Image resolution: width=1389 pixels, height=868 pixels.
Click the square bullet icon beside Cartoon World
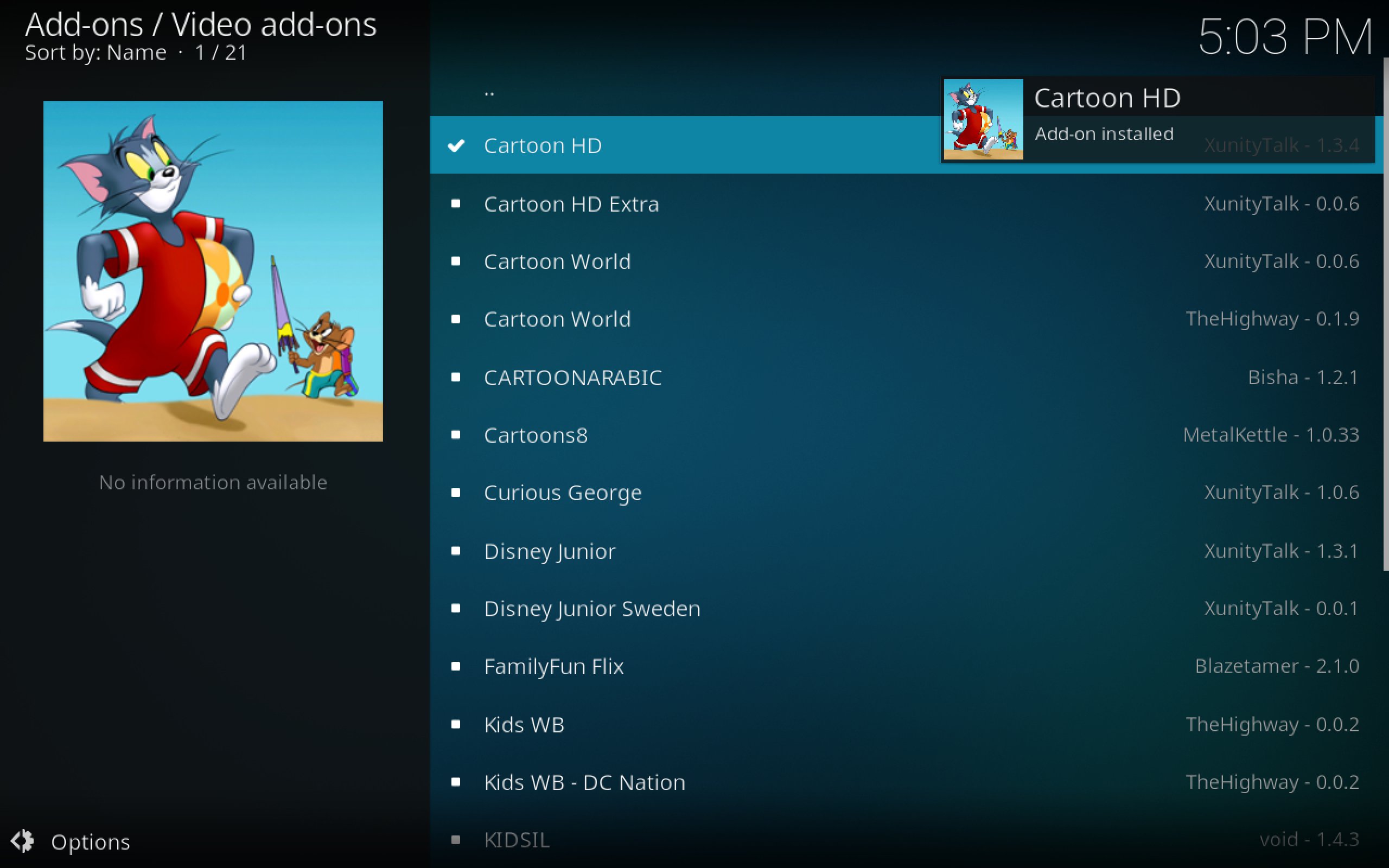[x=455, y=260]
